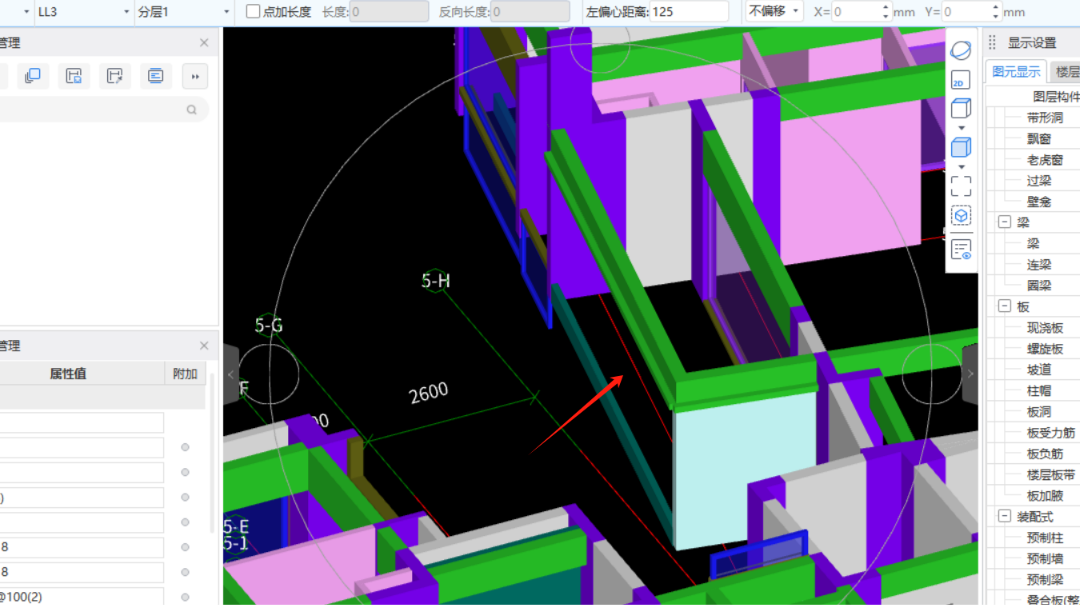Image resolution: width=1080 pixels, height=605 pixels.
Task: Collapse left side panel via viewport handle
Action: tap(231, 374)
